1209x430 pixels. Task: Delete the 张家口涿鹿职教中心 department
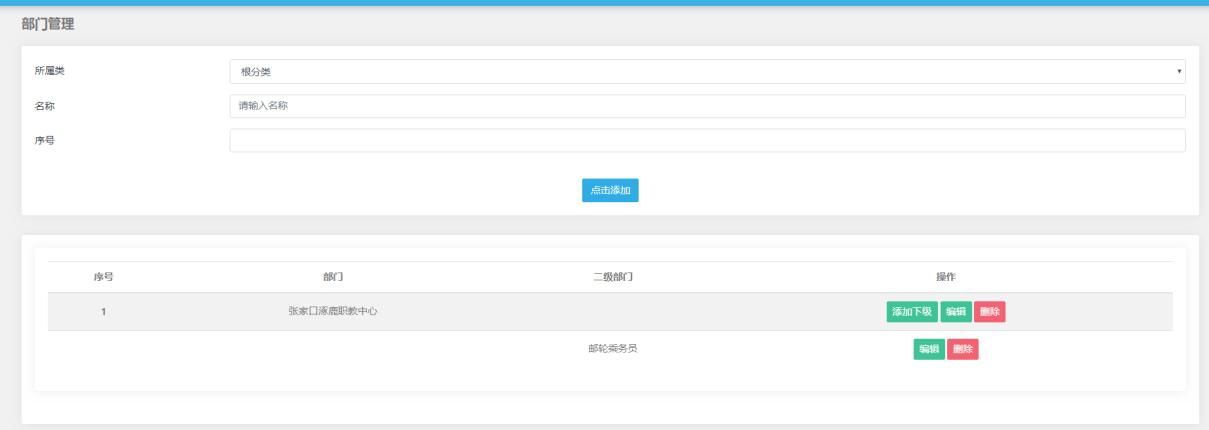coord(990,312)
